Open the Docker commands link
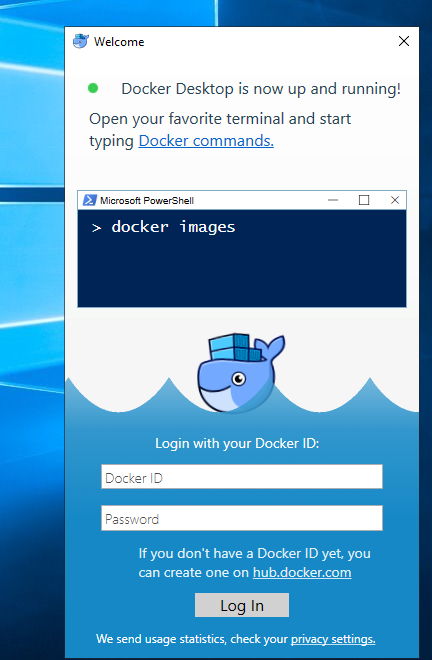Viewport: 432px width, 660px height. tap(206, 141)
